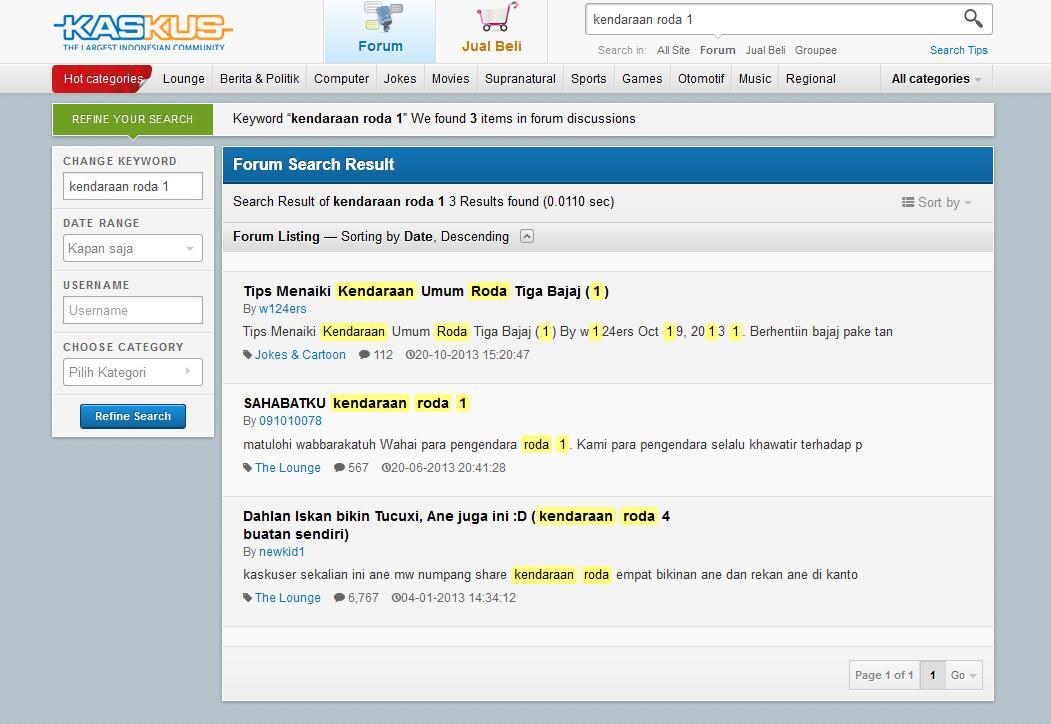The height and width of the screenshot is (724, 1051).
Task: Open The Lounge link under Dahlan Iskan thread
Action: (x=288, y=598)
